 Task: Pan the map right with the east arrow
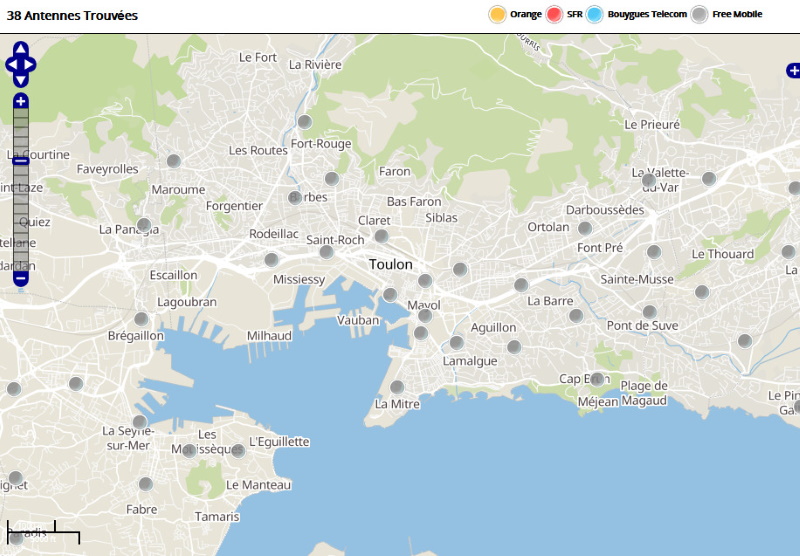click(30, 65)
